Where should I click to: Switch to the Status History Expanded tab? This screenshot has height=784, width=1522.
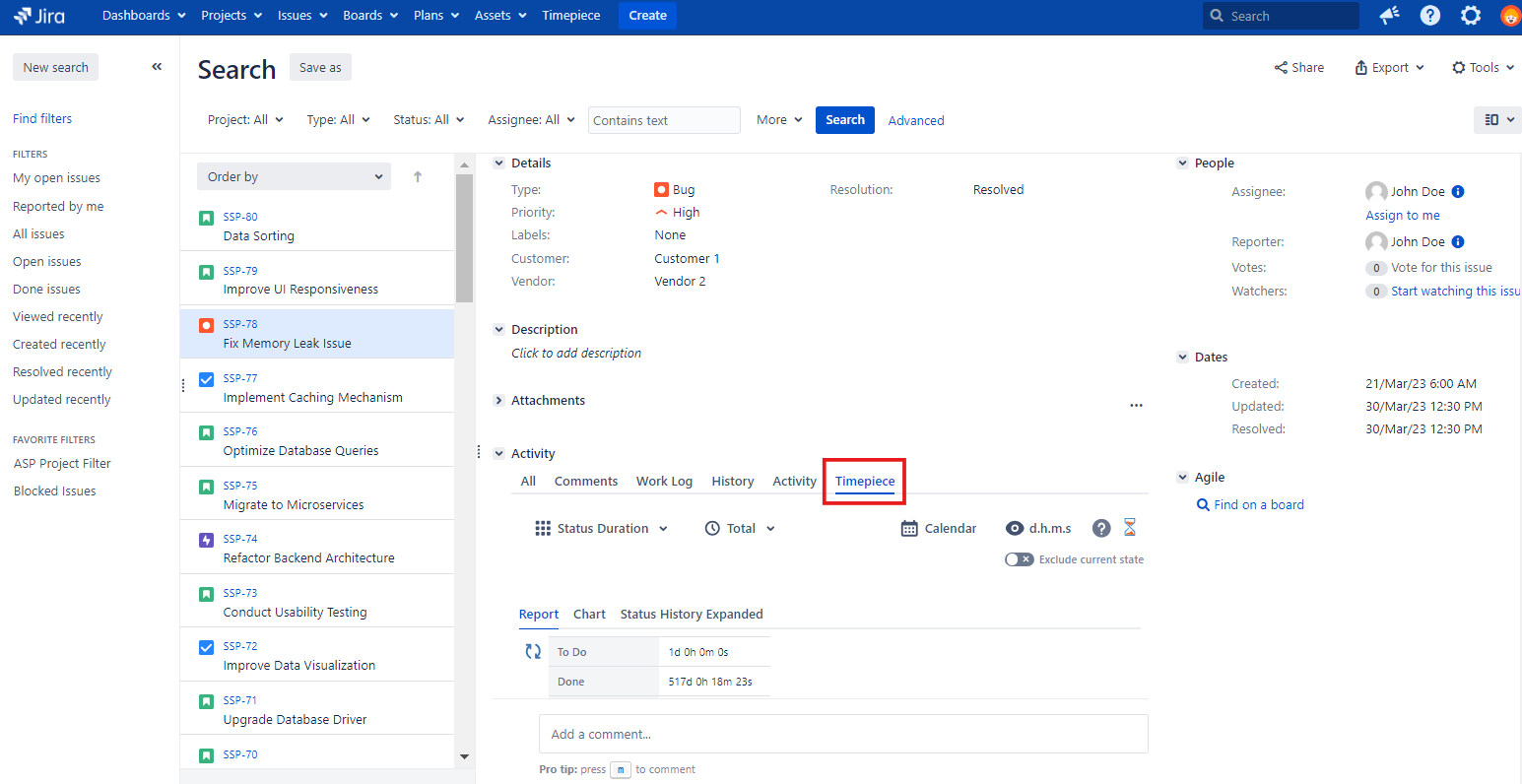point(692,615)
